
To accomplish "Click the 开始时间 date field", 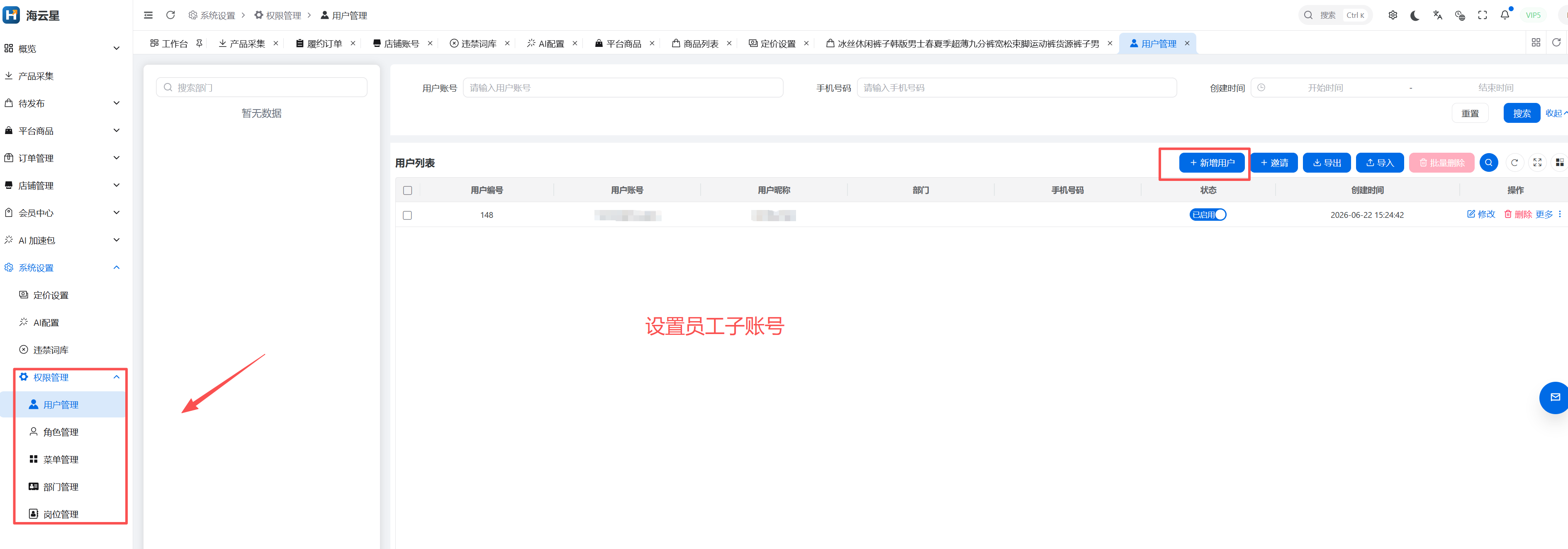I will click(1325, 88).
